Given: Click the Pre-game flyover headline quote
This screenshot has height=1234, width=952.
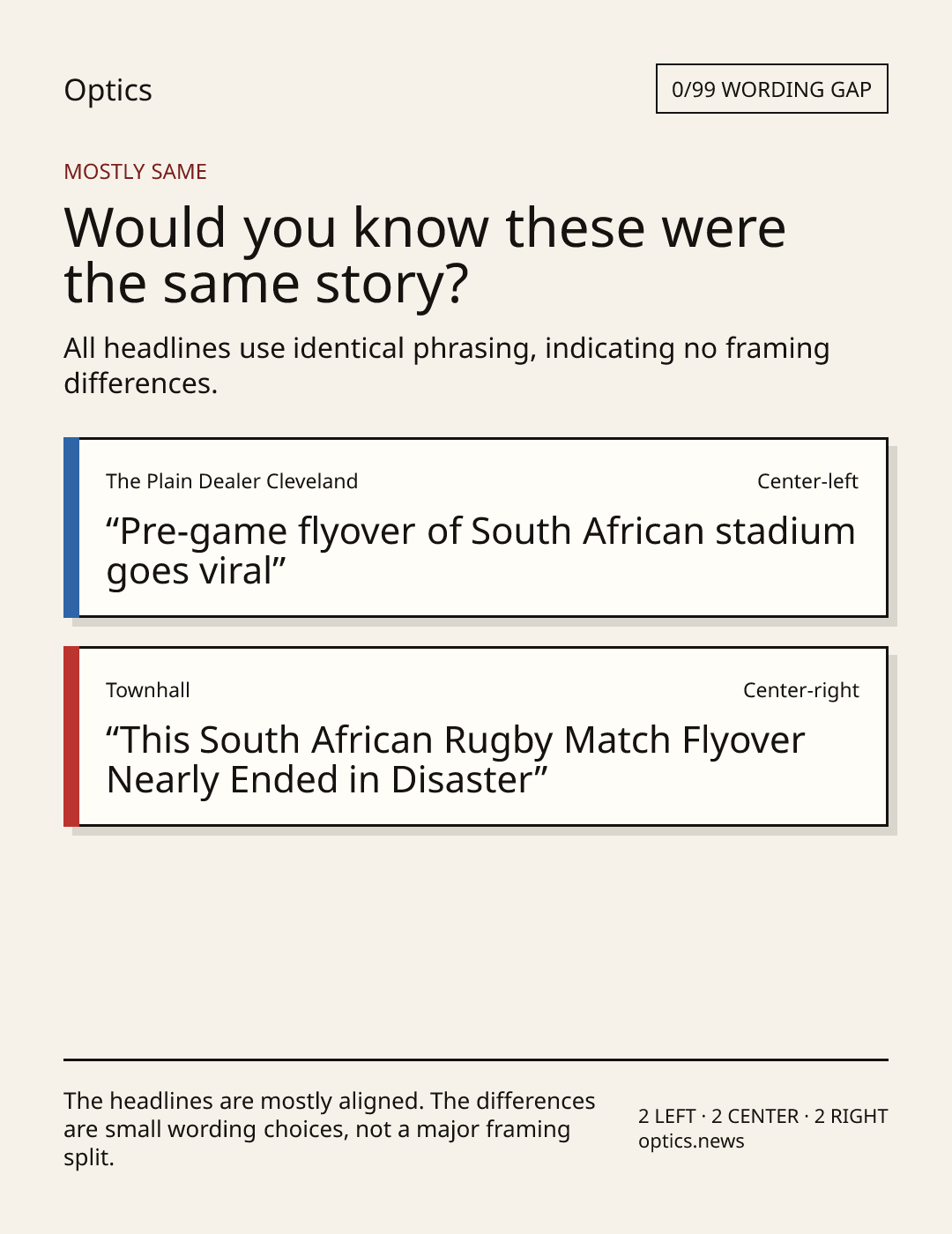Looking at the screenshot, I should point(480,552).
